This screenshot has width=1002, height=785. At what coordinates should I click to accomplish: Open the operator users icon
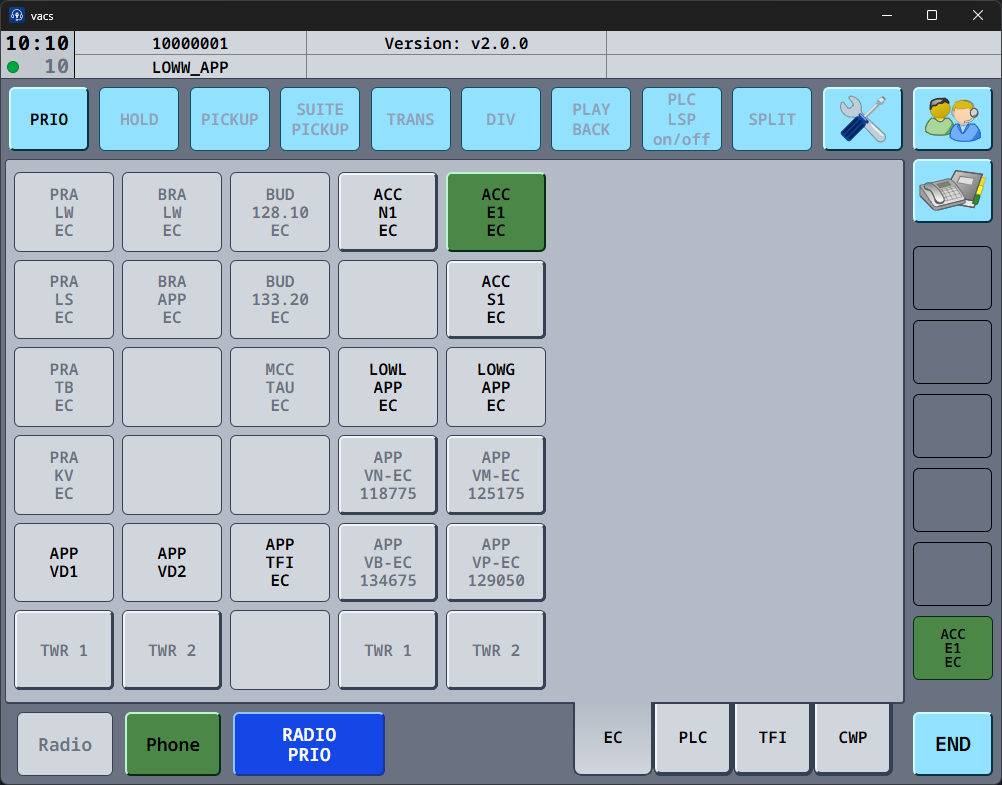(952, 119)
